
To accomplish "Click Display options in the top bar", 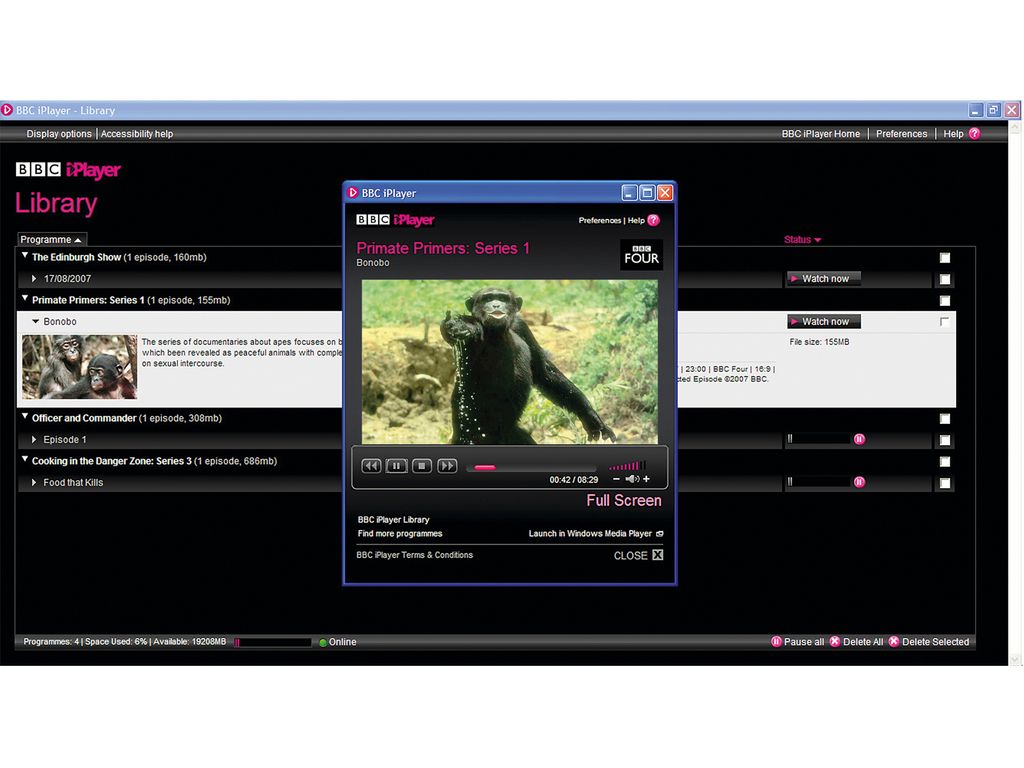I will (58, 133).
